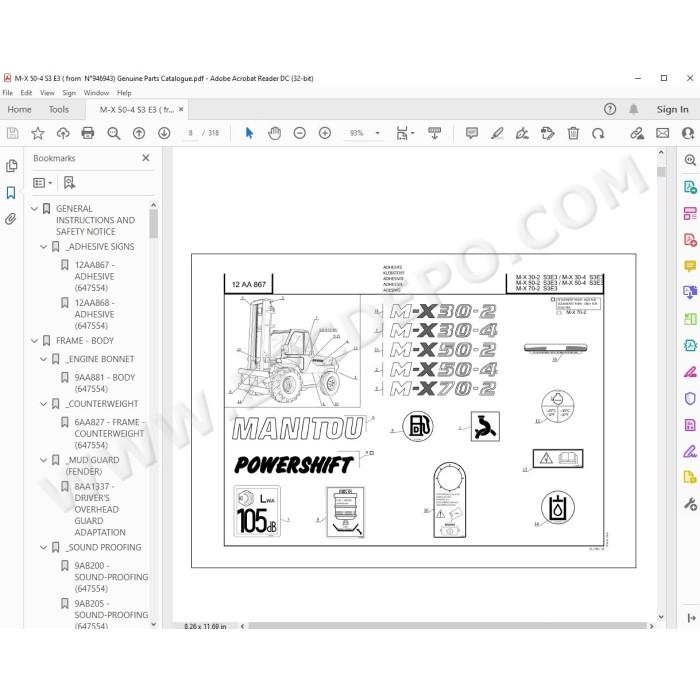Open the View menu
Screen dimensions: 700x700
tap(47, 93)
